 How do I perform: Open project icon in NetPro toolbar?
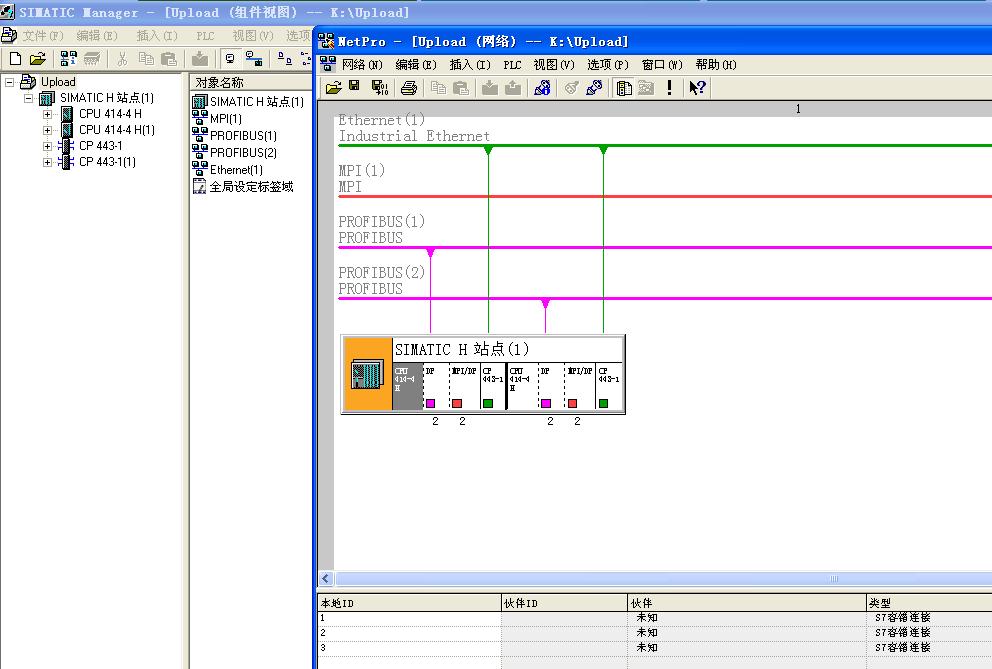click(x=333, y=88)
